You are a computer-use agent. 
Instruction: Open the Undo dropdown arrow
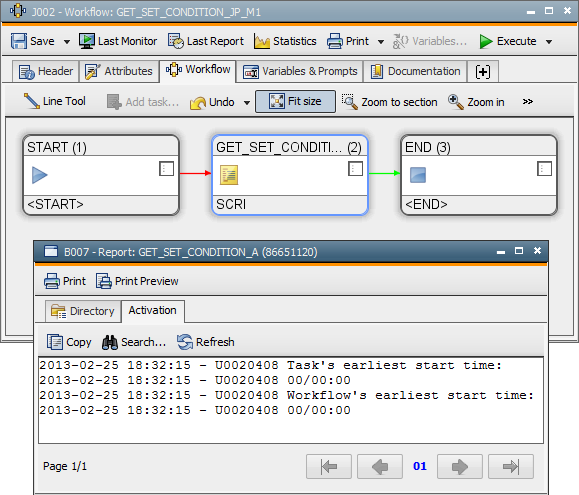coord(247,103)
